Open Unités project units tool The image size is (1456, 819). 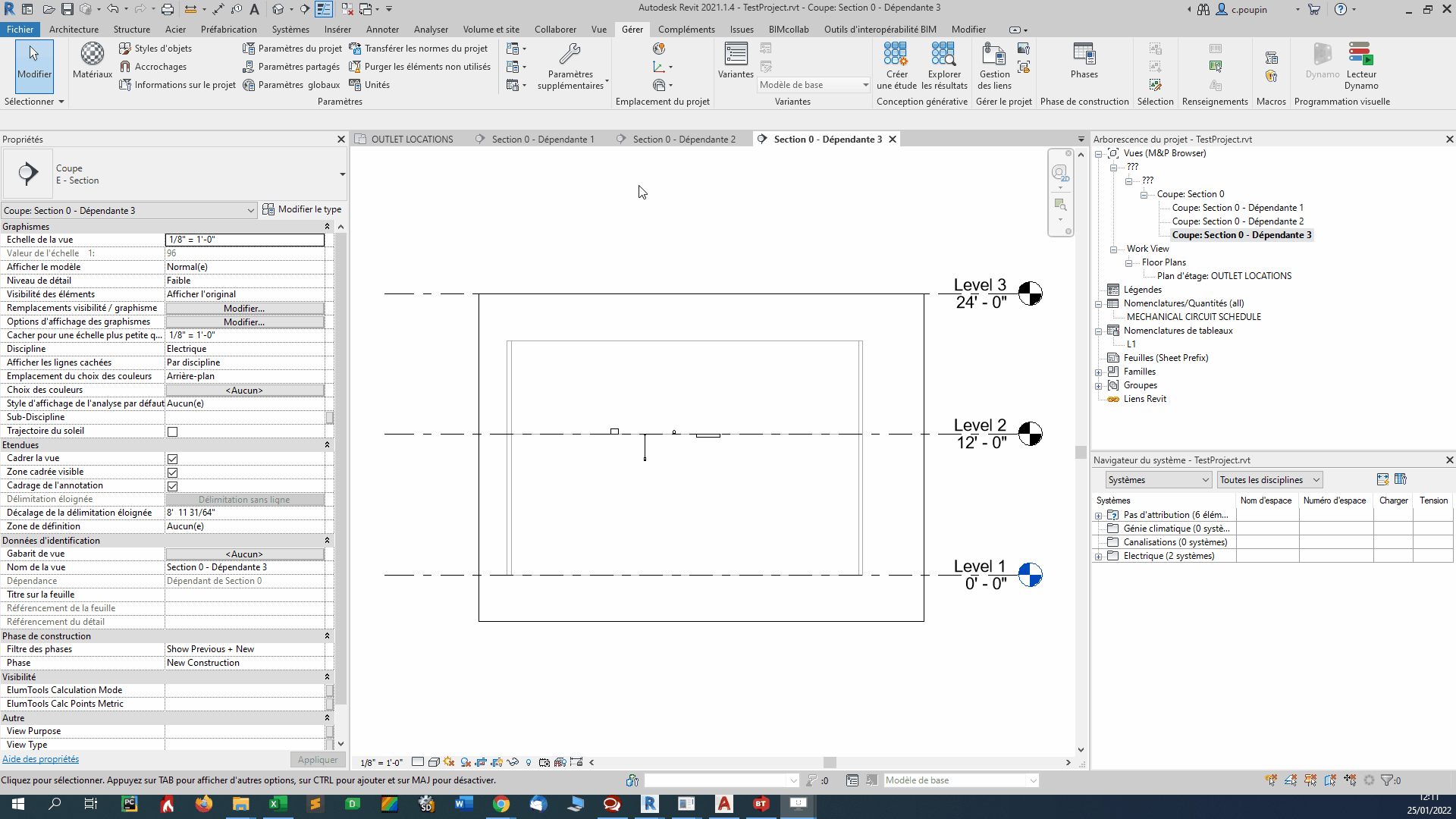369,85
